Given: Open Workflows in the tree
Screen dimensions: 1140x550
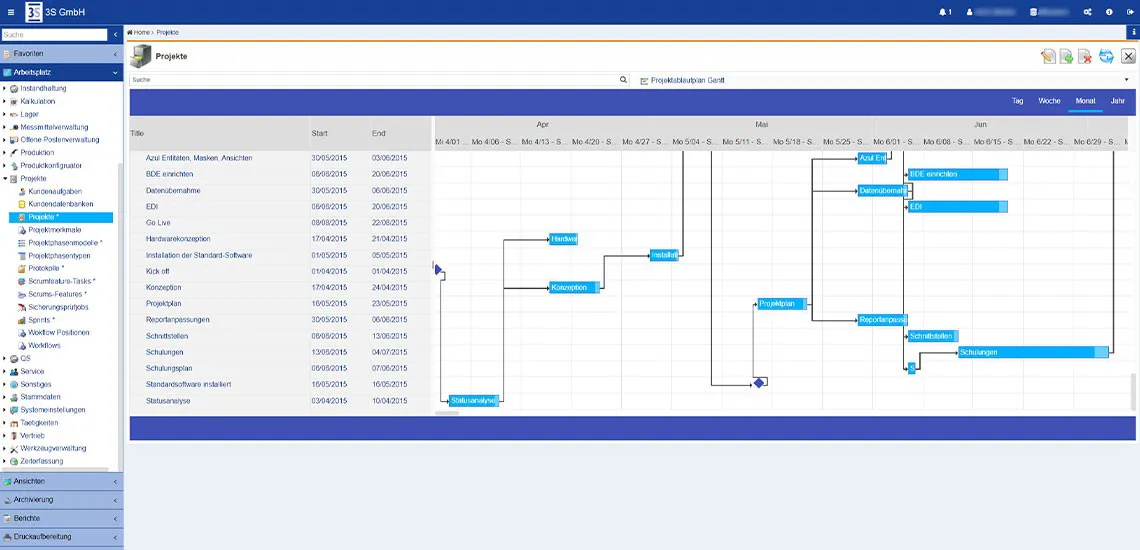Looking at the screenshot, I should (x=44, y=346).
